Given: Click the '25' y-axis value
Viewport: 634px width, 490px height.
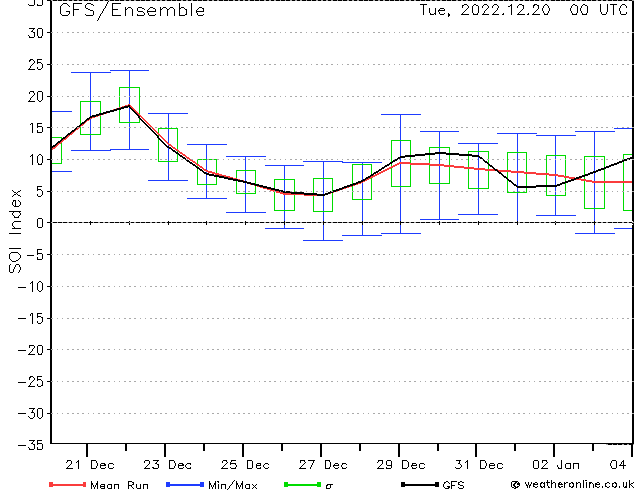Looking at the screenshot, I should (x=36, y=65).
